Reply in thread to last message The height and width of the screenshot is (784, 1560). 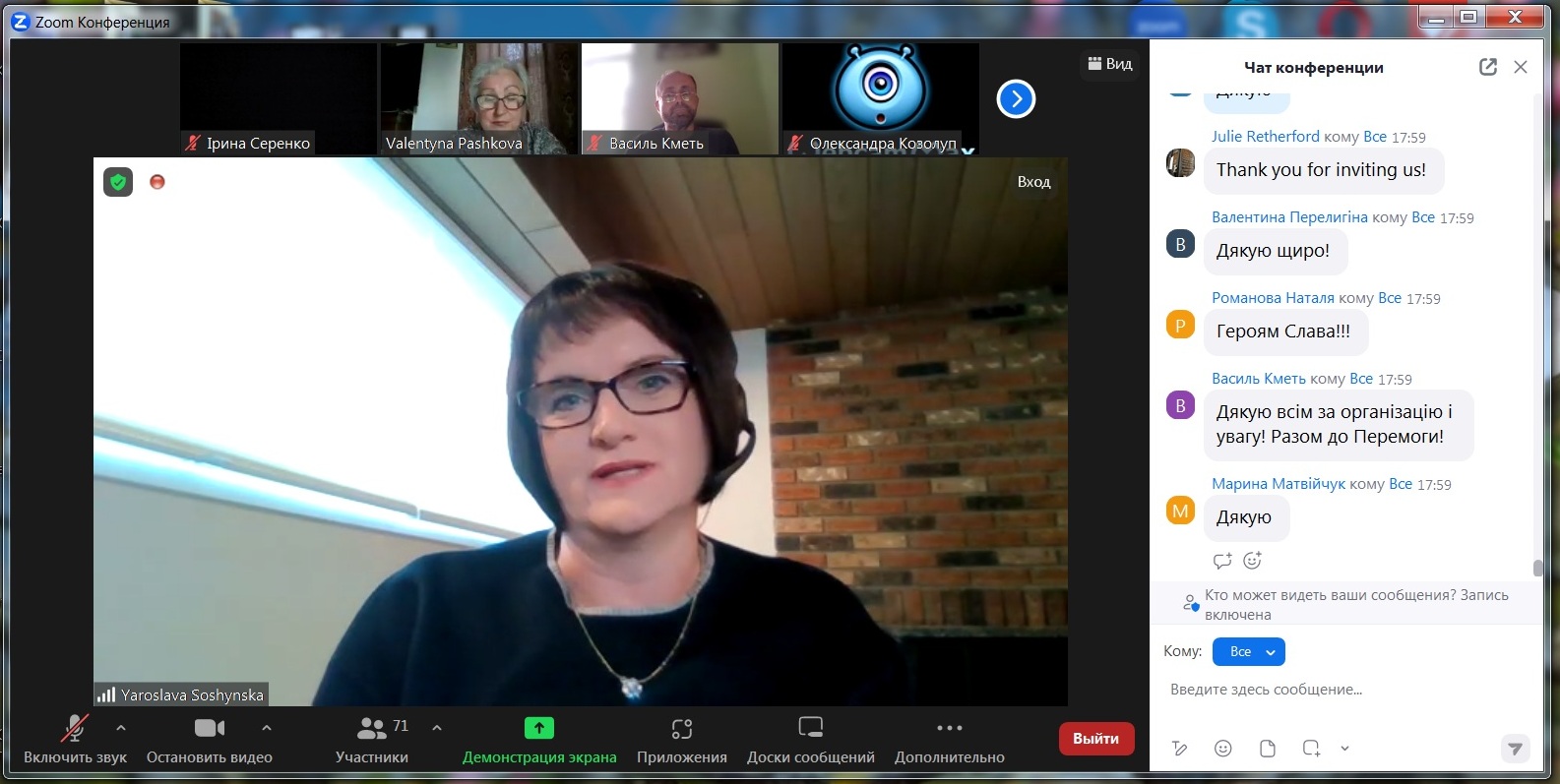(1222, 561)
